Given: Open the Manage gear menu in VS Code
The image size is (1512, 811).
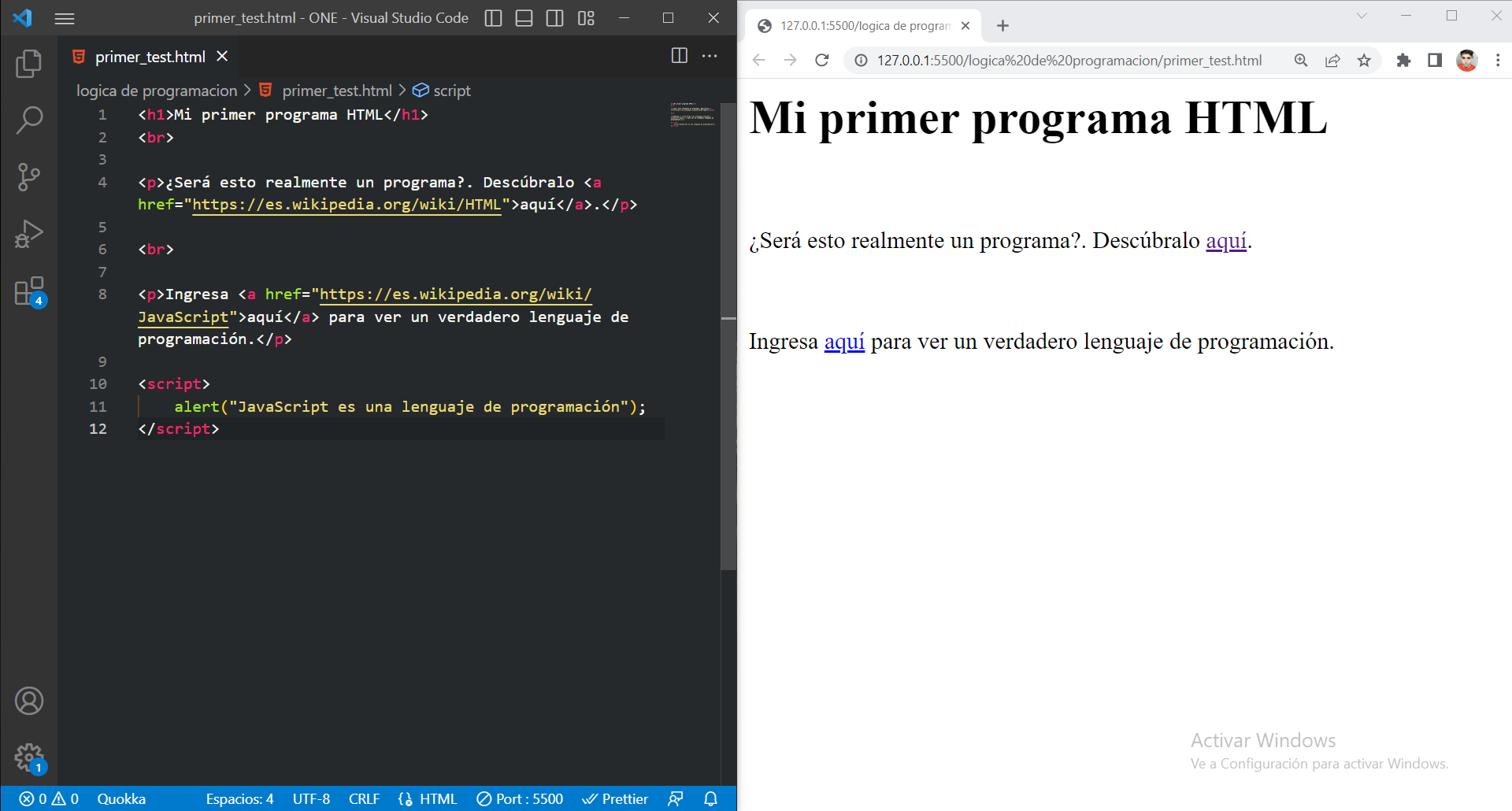Looking at the screenshot, I should (x=29, y=758).
